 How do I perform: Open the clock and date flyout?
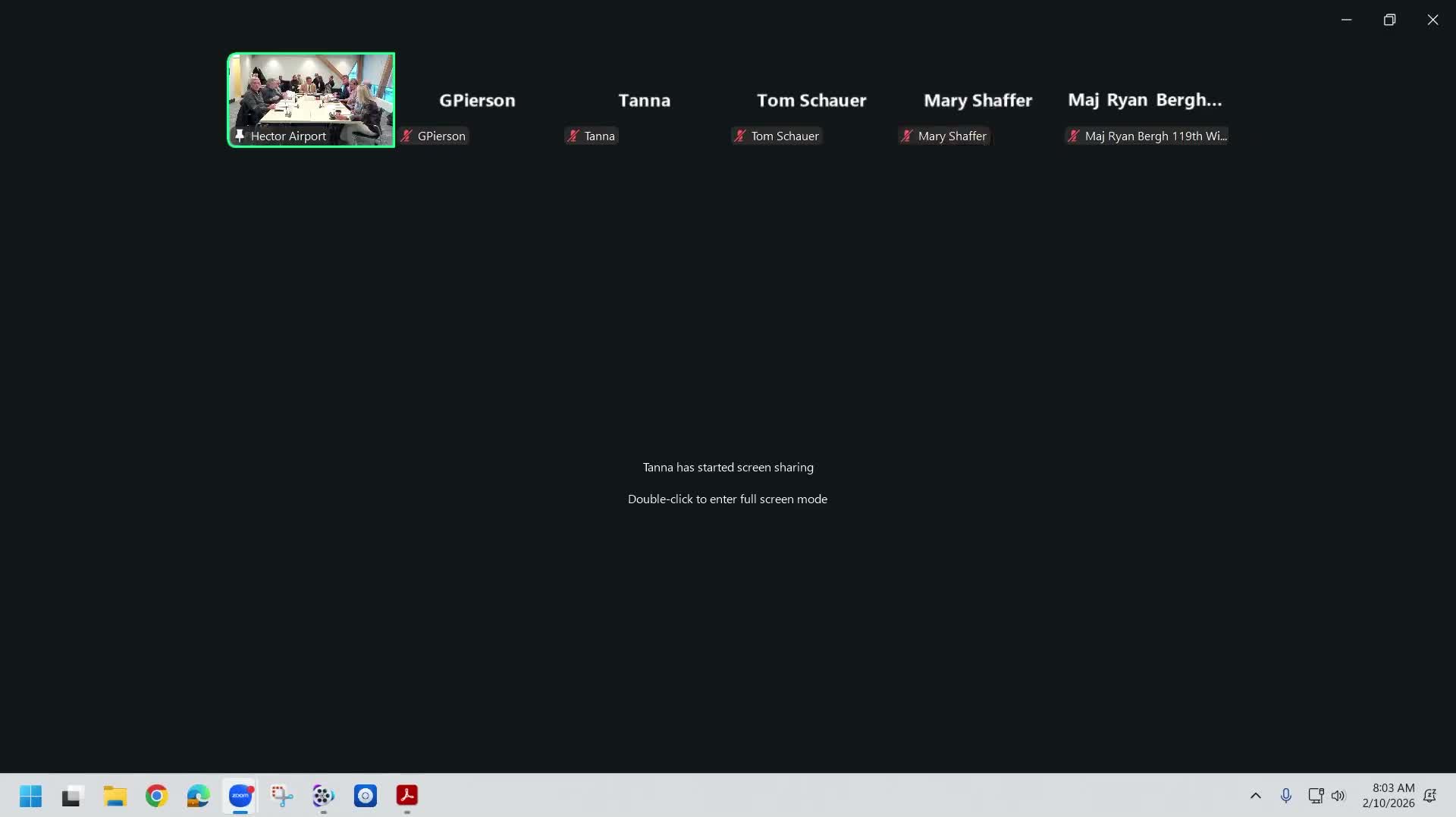(1389, 796)
